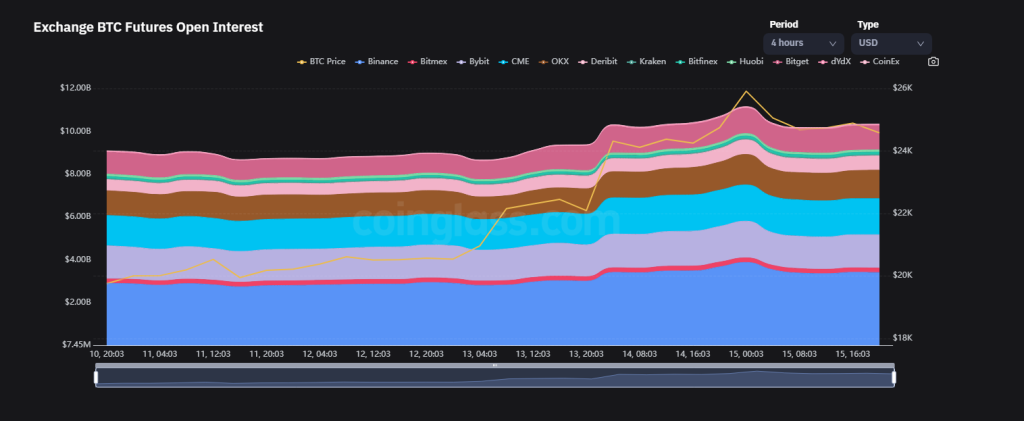This screenshot has height=421, width=1024.
Task: Toggle OKX legend series
Action: (554, 61)
